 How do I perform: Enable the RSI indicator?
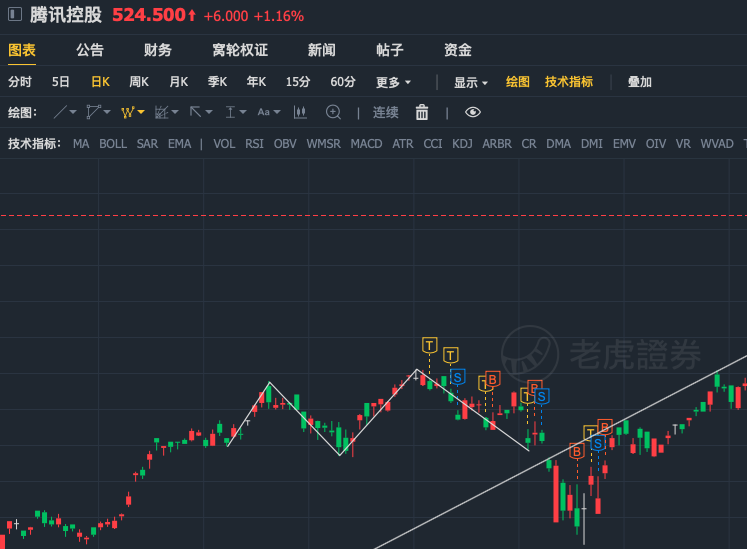pos(254,143)
